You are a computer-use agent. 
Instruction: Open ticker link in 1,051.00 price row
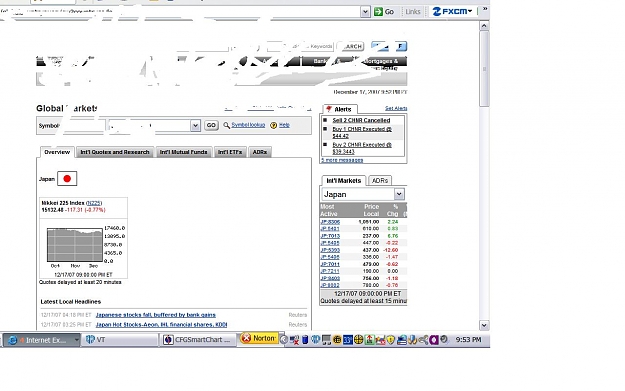click(330, 222)
